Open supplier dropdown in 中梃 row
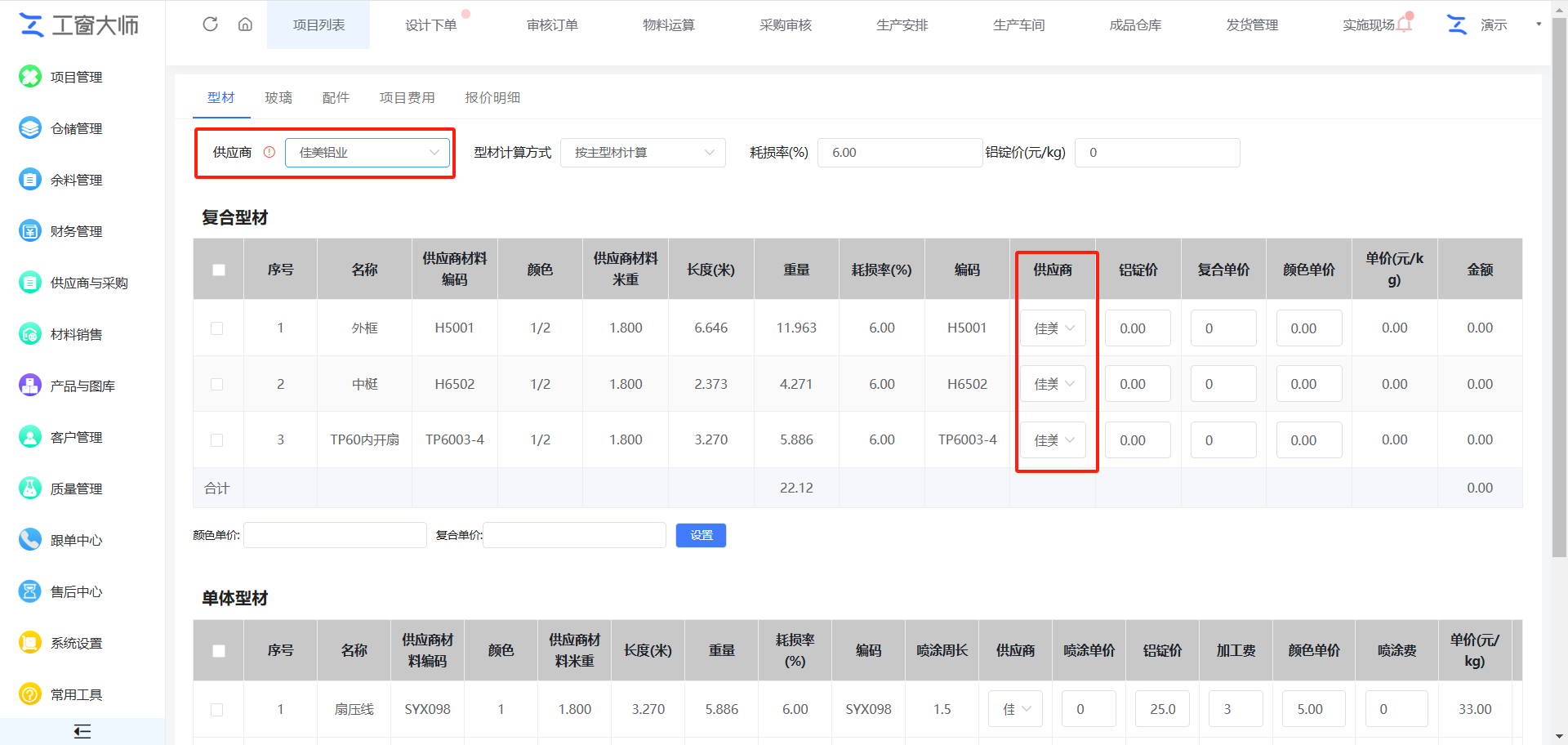The image size is (1568, 745). click(x=1053, y=384)
